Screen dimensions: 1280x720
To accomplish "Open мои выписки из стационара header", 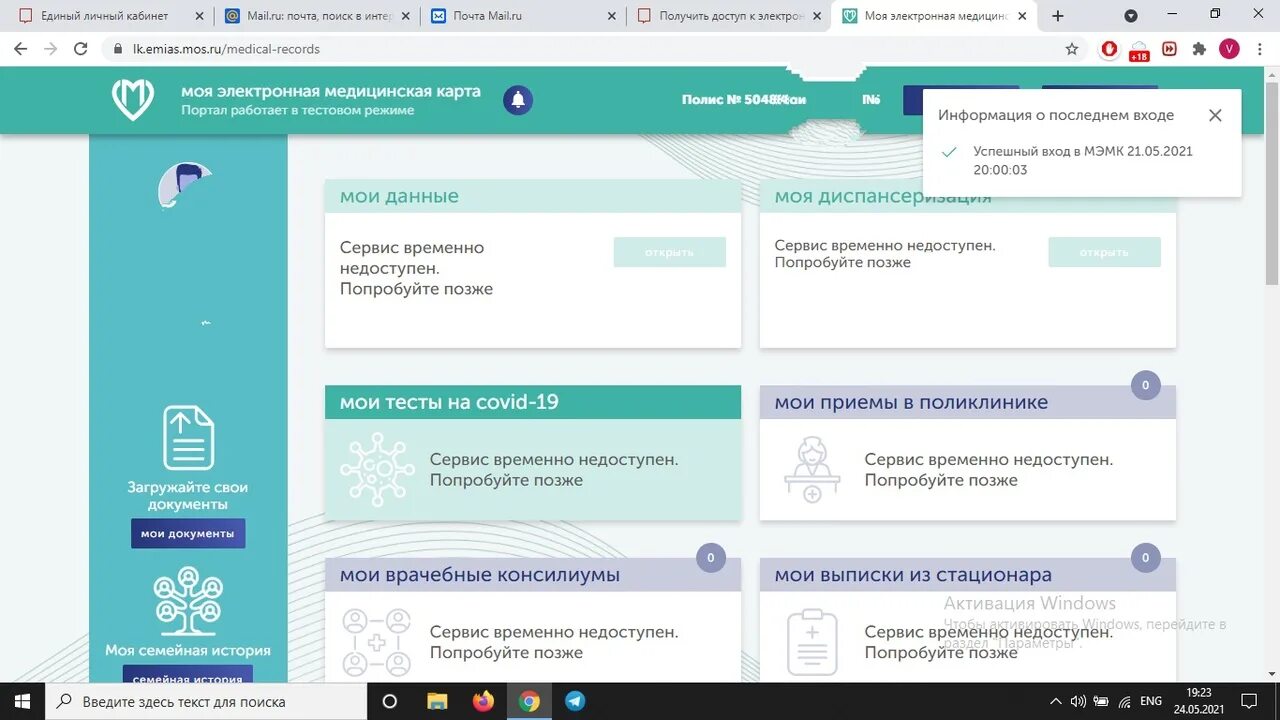I will coord(968,575).
